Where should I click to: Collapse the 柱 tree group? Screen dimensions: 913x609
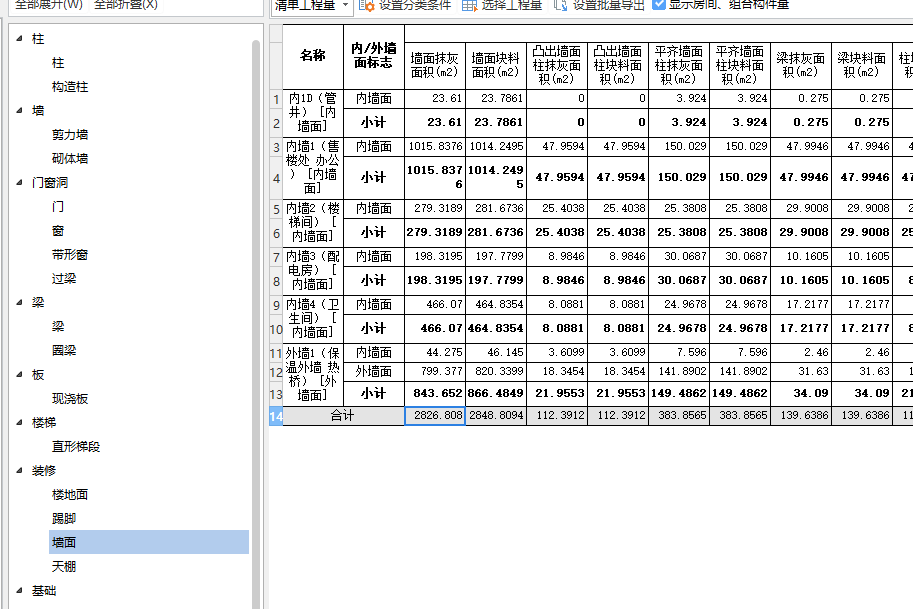coord(19,38)
